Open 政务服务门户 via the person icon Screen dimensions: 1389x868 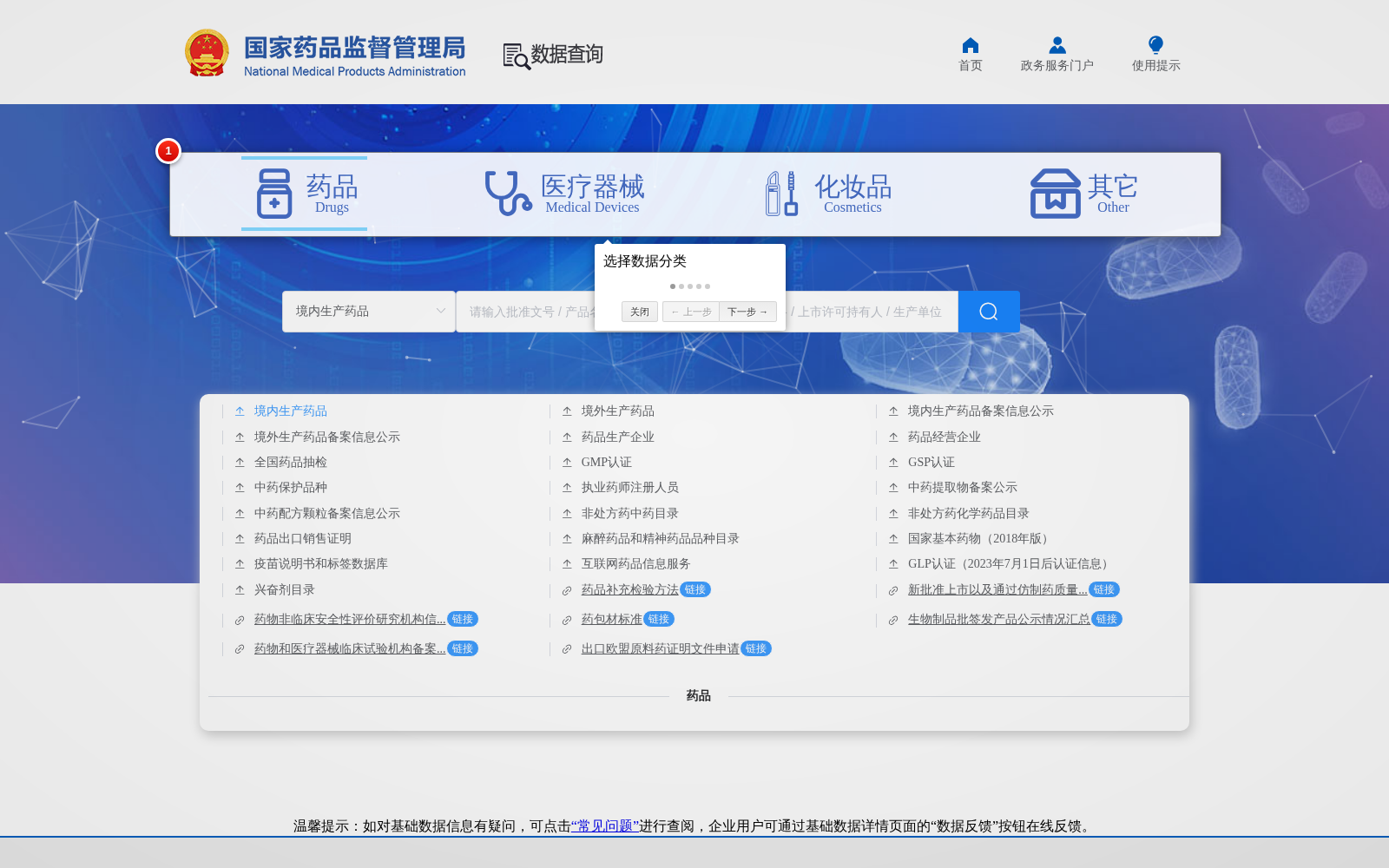(x=1057, y=45)
